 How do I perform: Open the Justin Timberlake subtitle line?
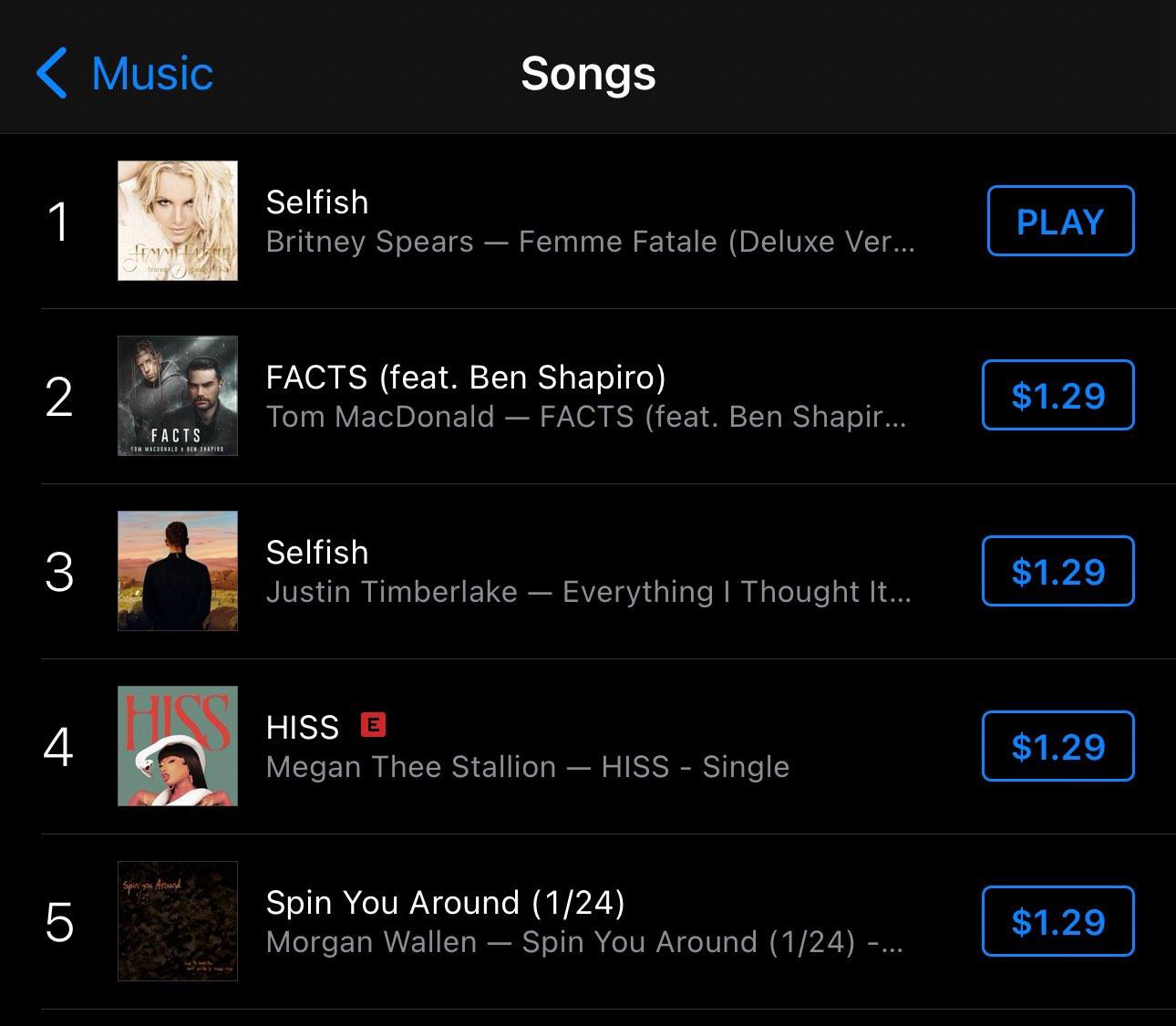click(x=588, y=592)
